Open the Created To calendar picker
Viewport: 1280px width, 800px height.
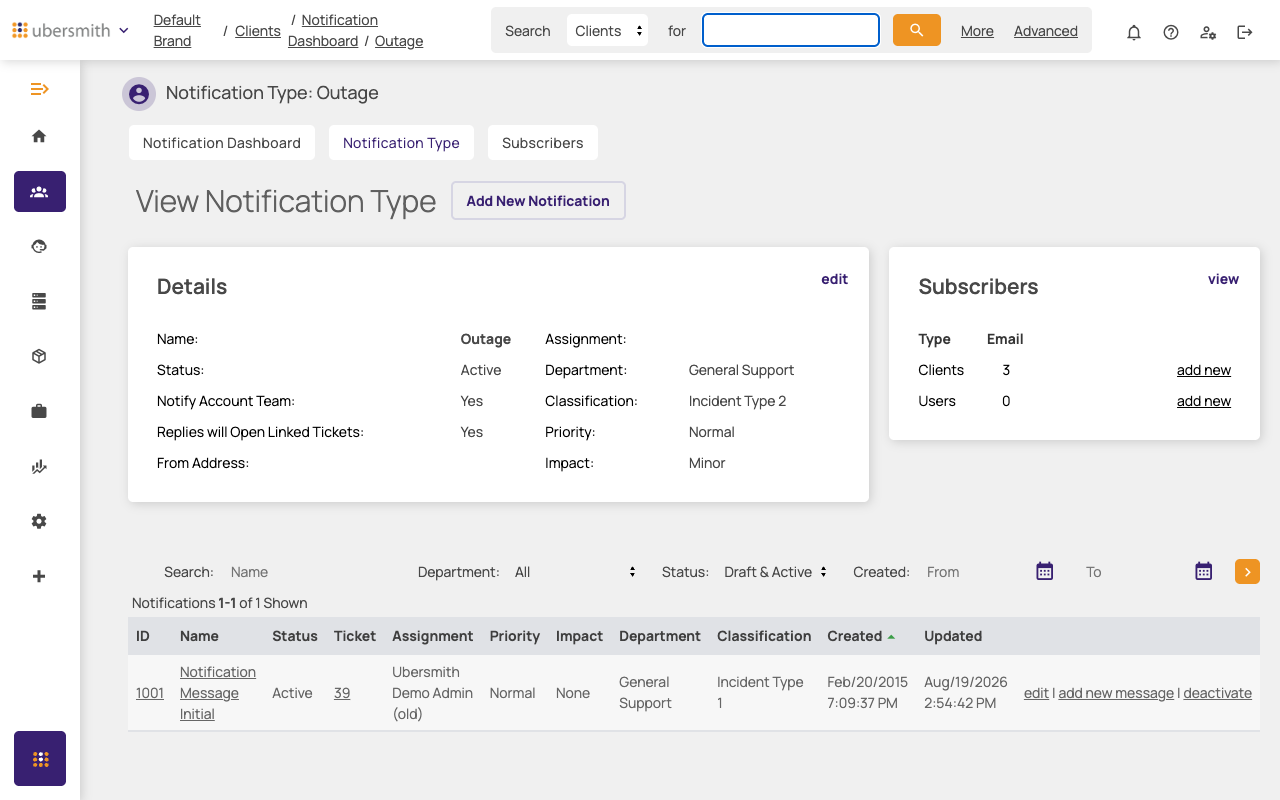pyautogui.click(x=1204, y=571)
